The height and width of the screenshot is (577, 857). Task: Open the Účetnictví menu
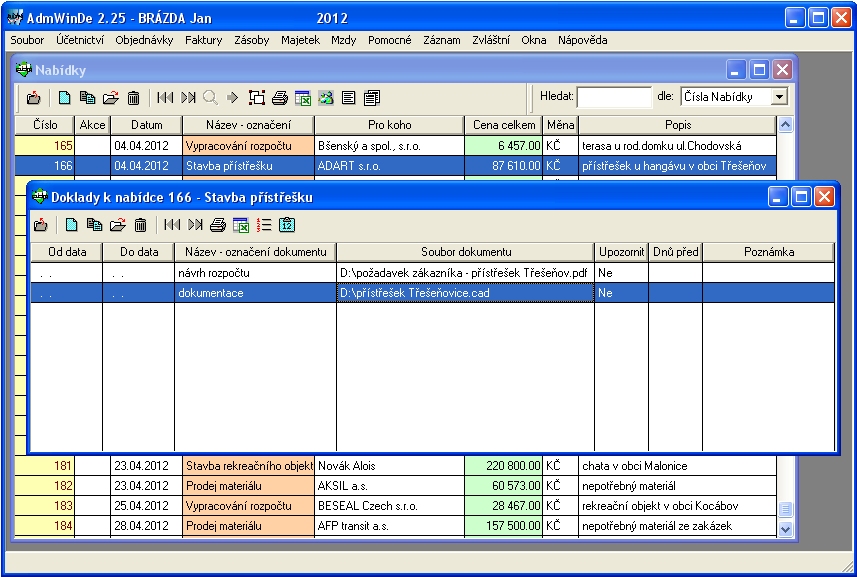tap(80, 40)
